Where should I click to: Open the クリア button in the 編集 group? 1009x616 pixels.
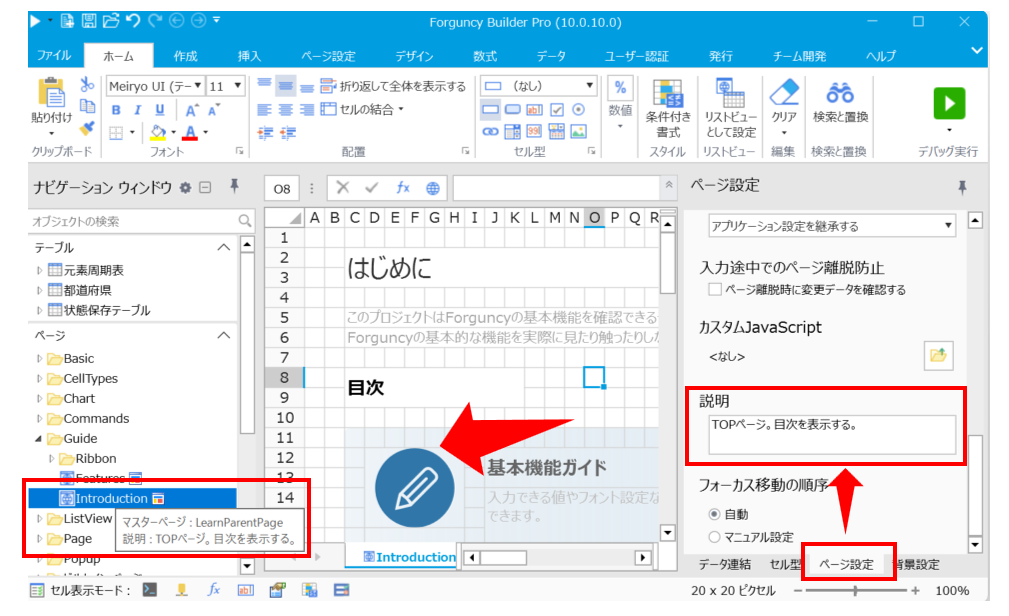(784, 108)
